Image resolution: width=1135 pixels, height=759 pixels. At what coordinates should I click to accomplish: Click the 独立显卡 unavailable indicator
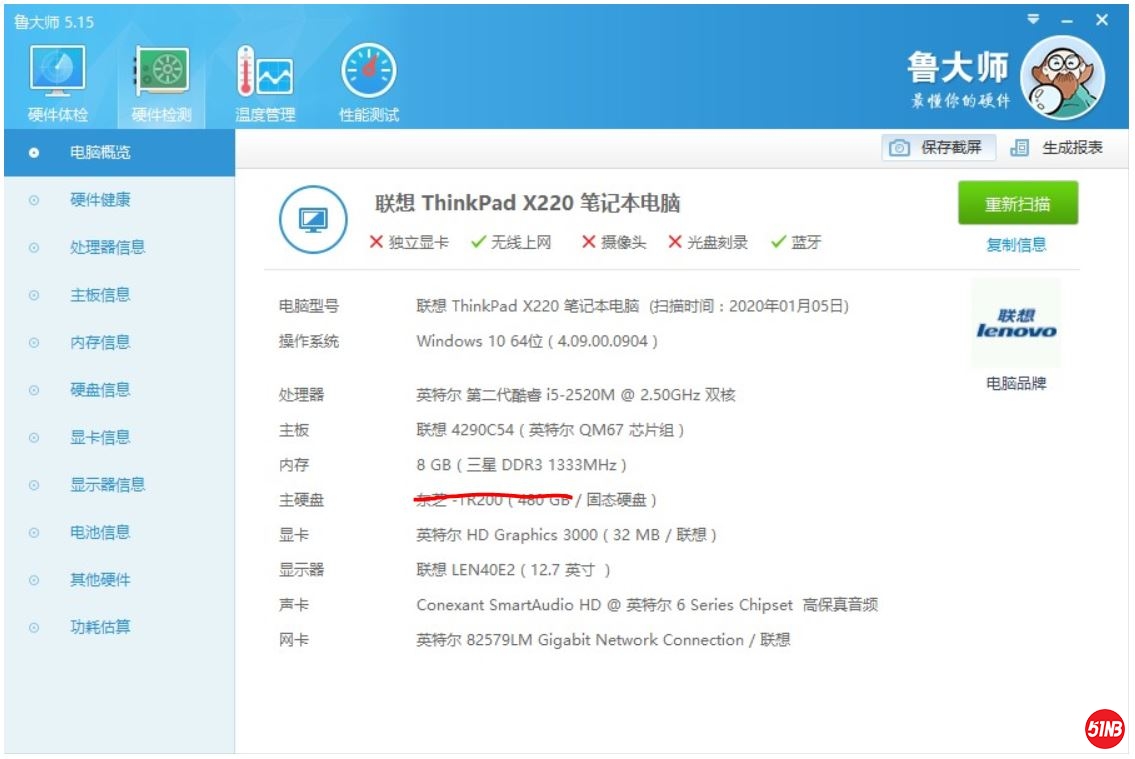coord(409,242)
